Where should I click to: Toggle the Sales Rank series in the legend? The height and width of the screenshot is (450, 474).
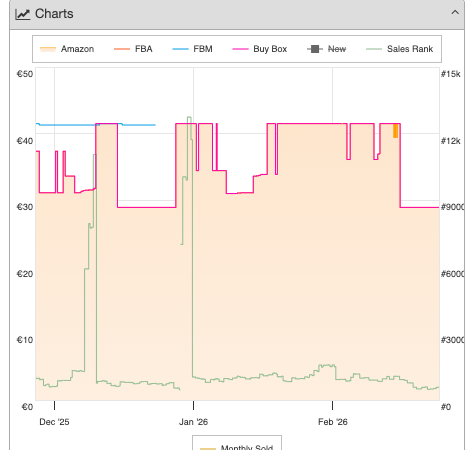399,49
